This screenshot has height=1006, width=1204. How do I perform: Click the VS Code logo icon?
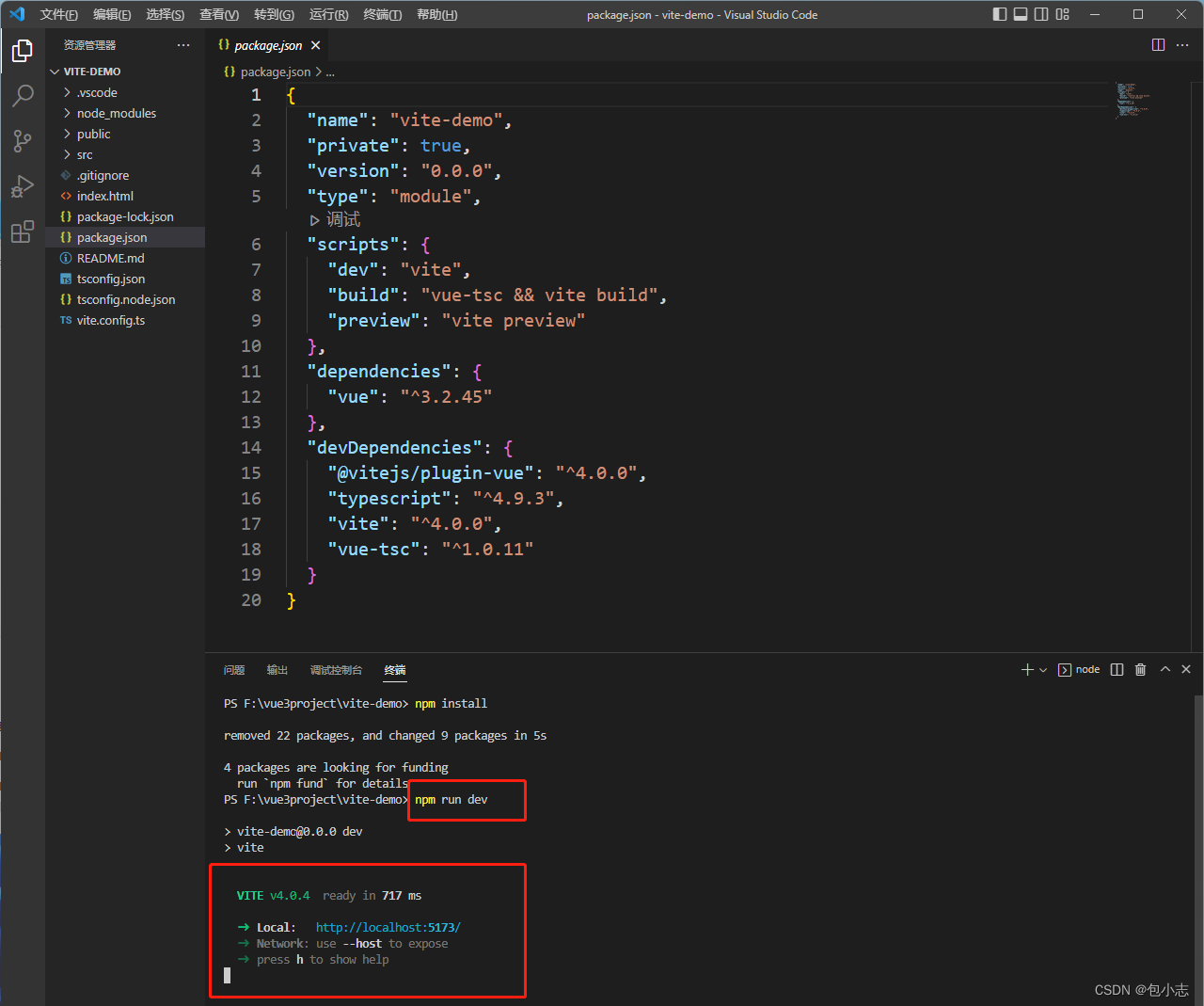(x=17, y=14)
